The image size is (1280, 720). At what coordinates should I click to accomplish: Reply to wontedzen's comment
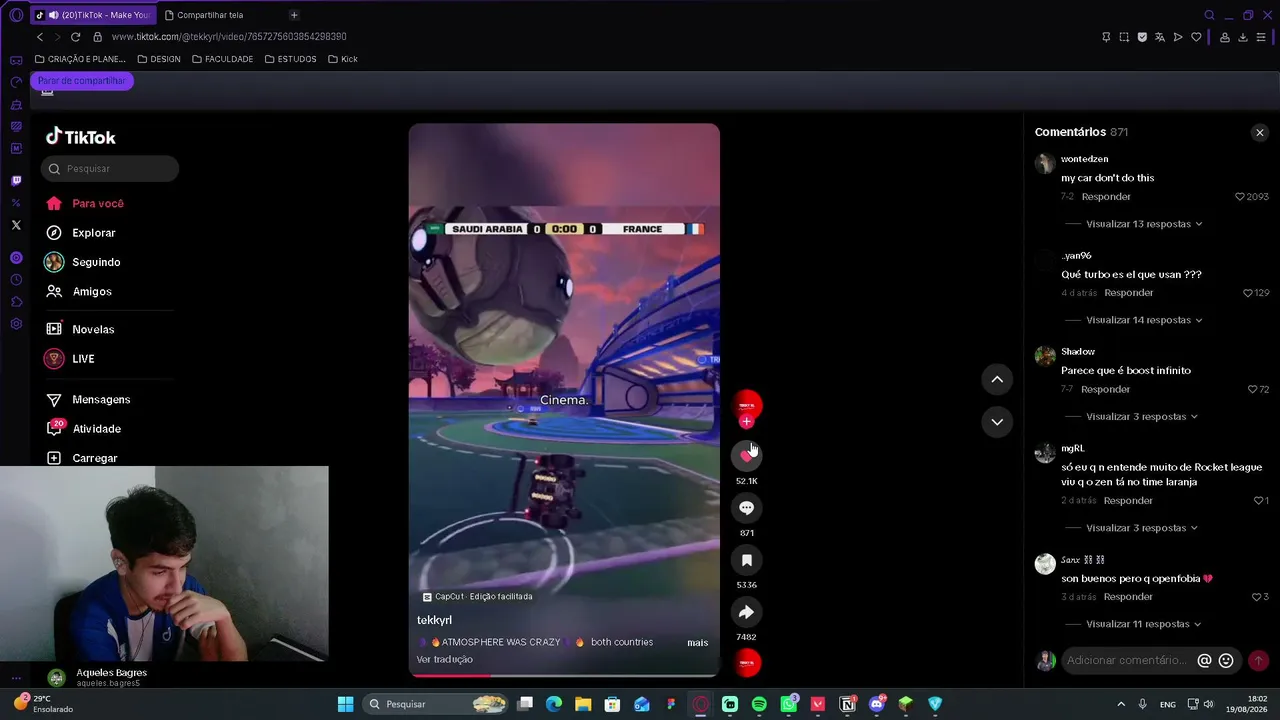coord(1106,197)
